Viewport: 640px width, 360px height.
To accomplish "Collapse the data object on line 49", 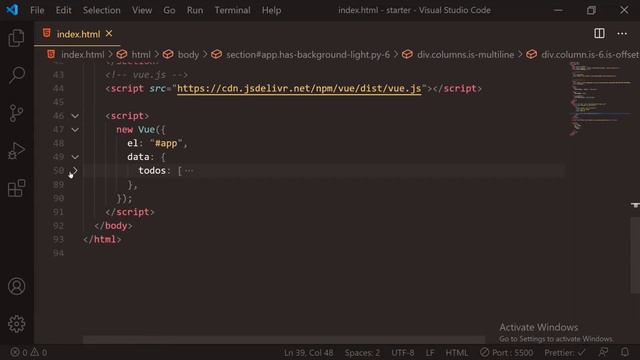I will 75,157.
